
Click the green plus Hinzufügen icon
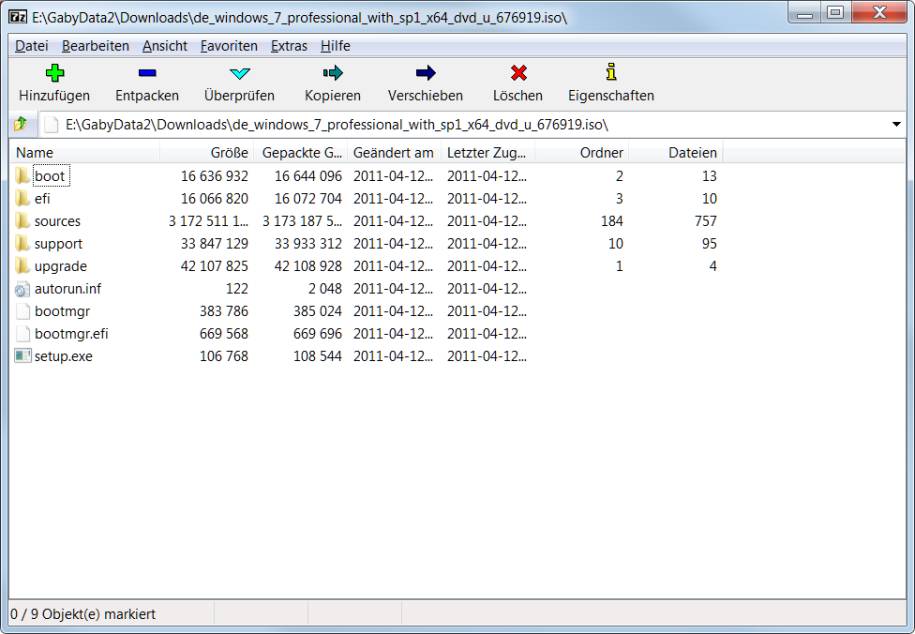point(55,73)
